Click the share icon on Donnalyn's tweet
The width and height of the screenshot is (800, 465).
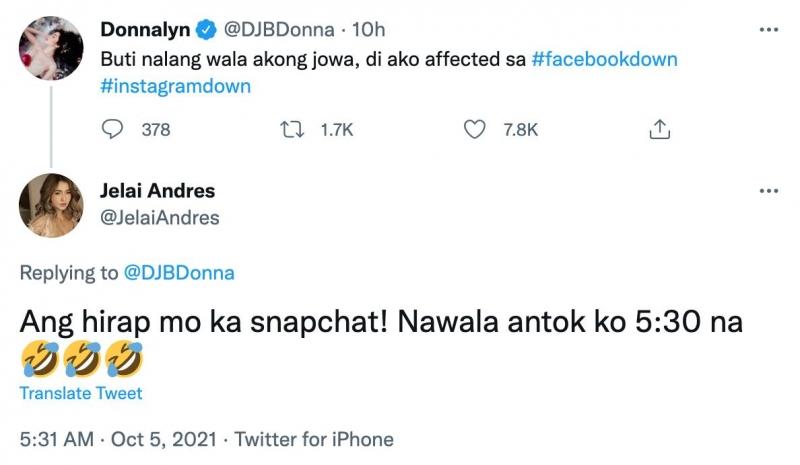pos(659,130)
